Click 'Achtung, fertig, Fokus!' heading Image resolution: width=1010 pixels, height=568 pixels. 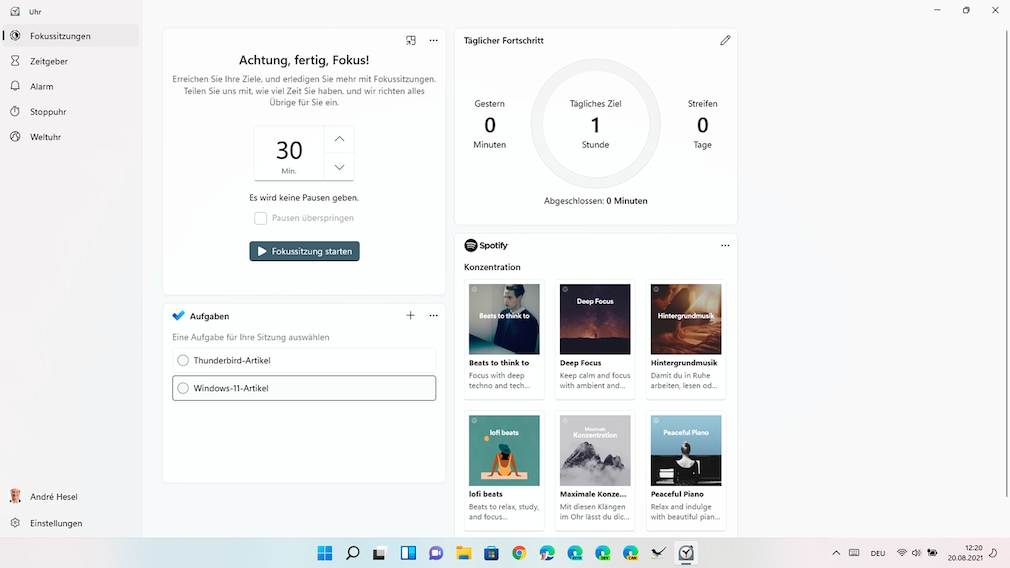pos(304,60)
